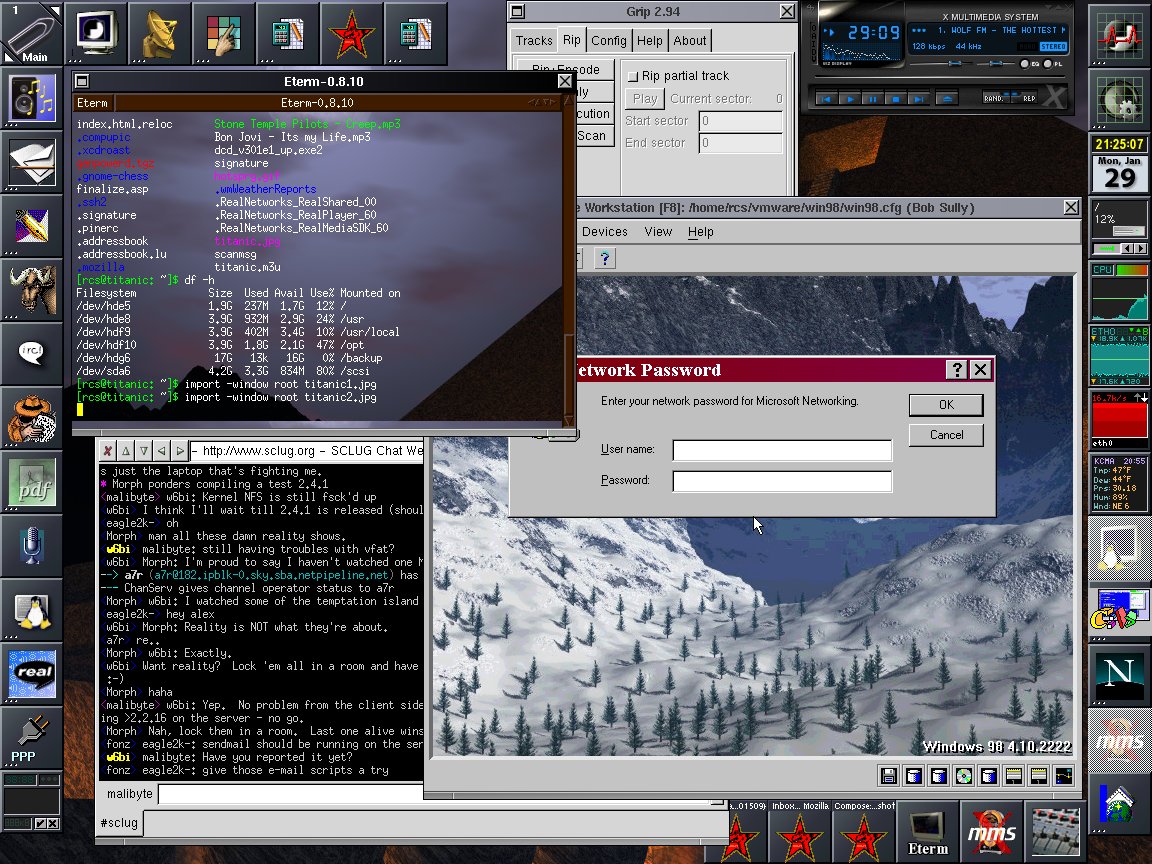Click the CD-ROM status icon in VMware
The height and width of the screenshot is (864, 1152).
[x=964, y=775]
